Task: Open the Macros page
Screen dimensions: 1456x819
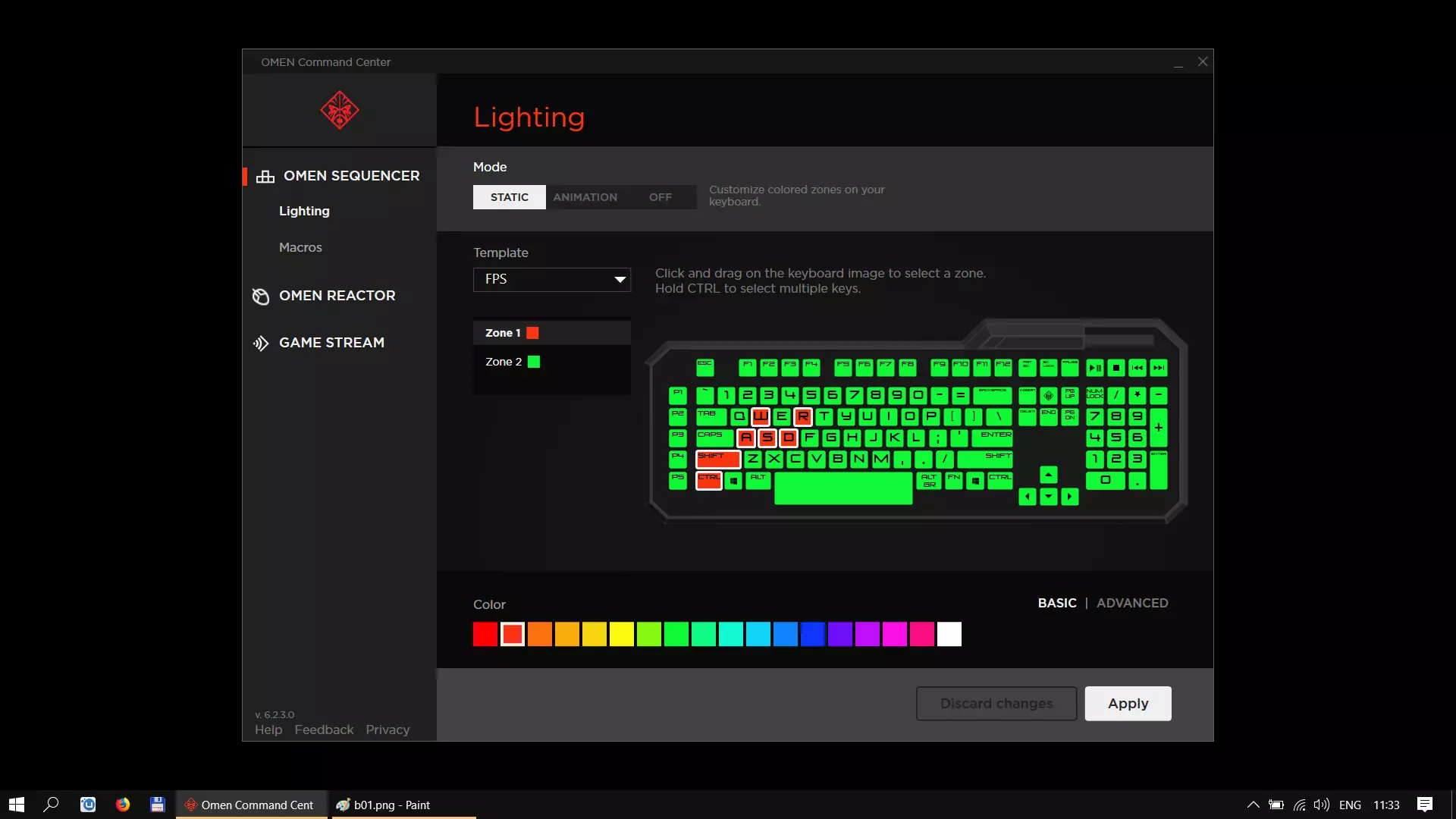Action: click(x=300, y=247)
